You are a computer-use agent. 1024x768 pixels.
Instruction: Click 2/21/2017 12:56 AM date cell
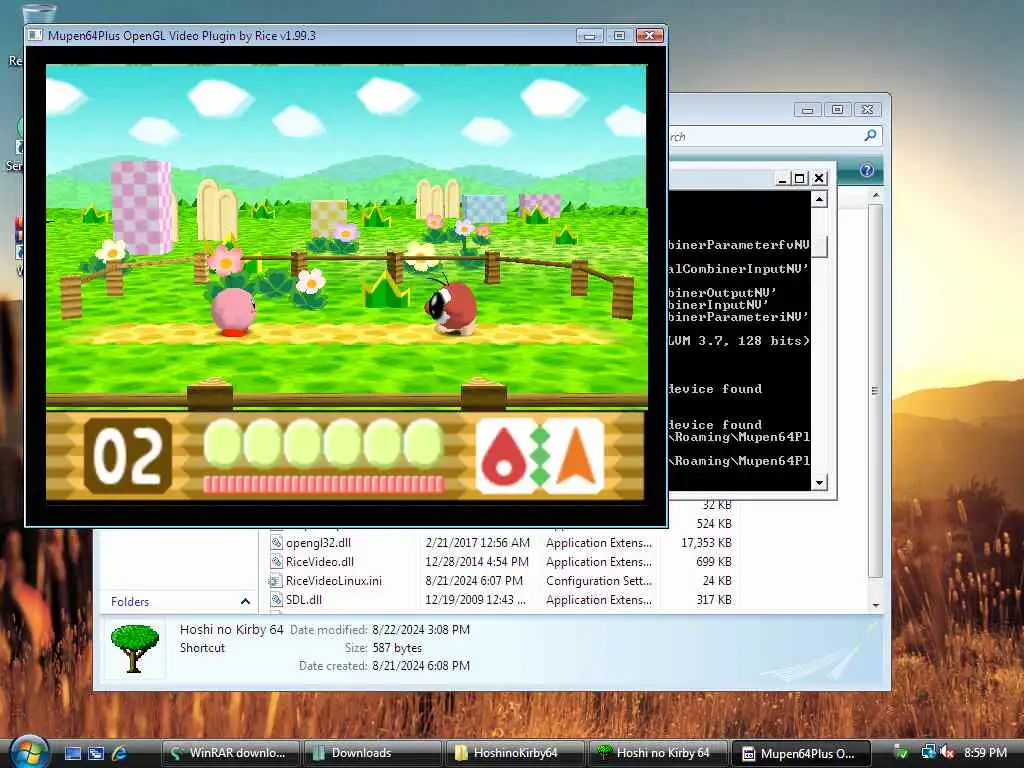[x=477, y=543]
